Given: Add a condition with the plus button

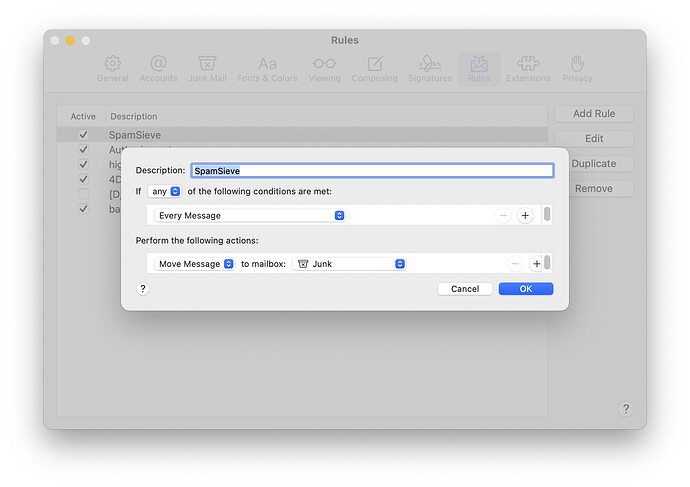Looking at the screenshot, I should tap(525, 216).
